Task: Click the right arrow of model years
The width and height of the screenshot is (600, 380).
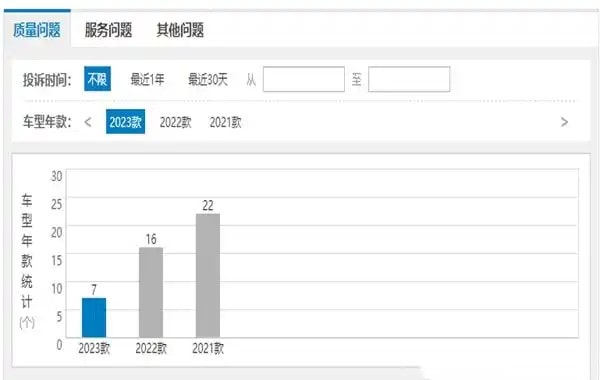Action: (x=564, y=122)
